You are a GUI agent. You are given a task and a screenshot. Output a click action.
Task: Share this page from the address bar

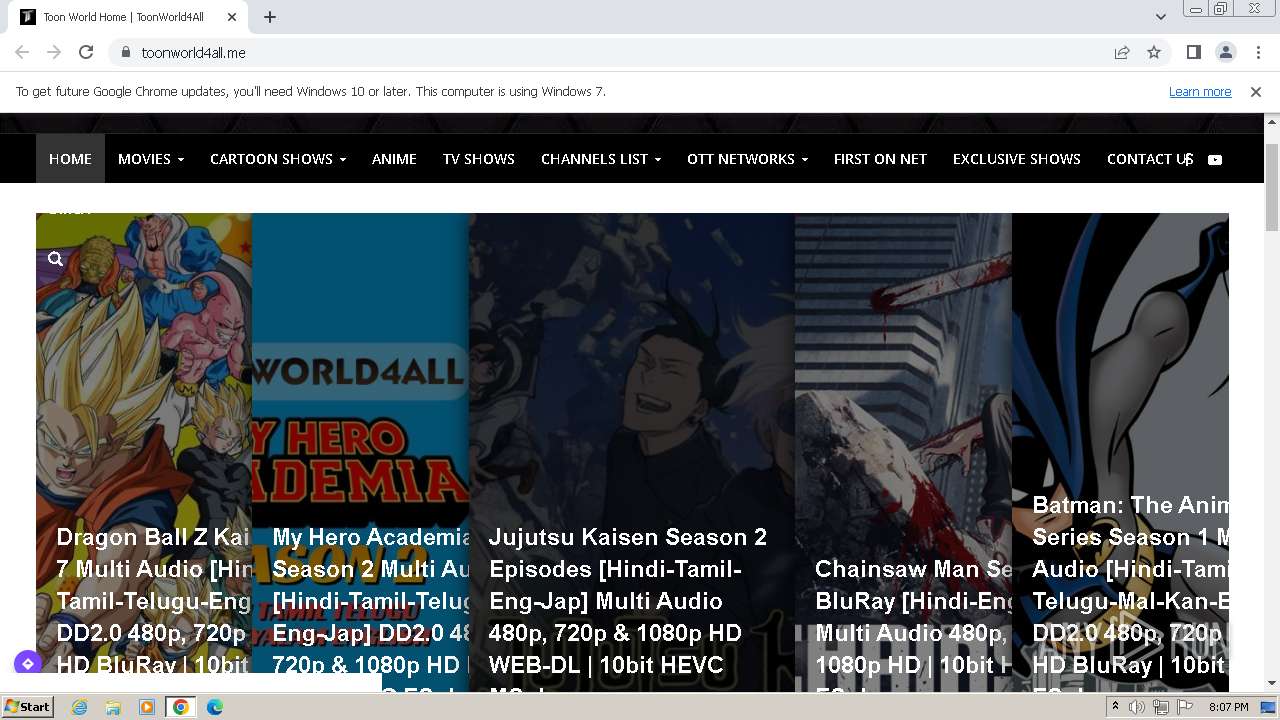coord(1122,52)
